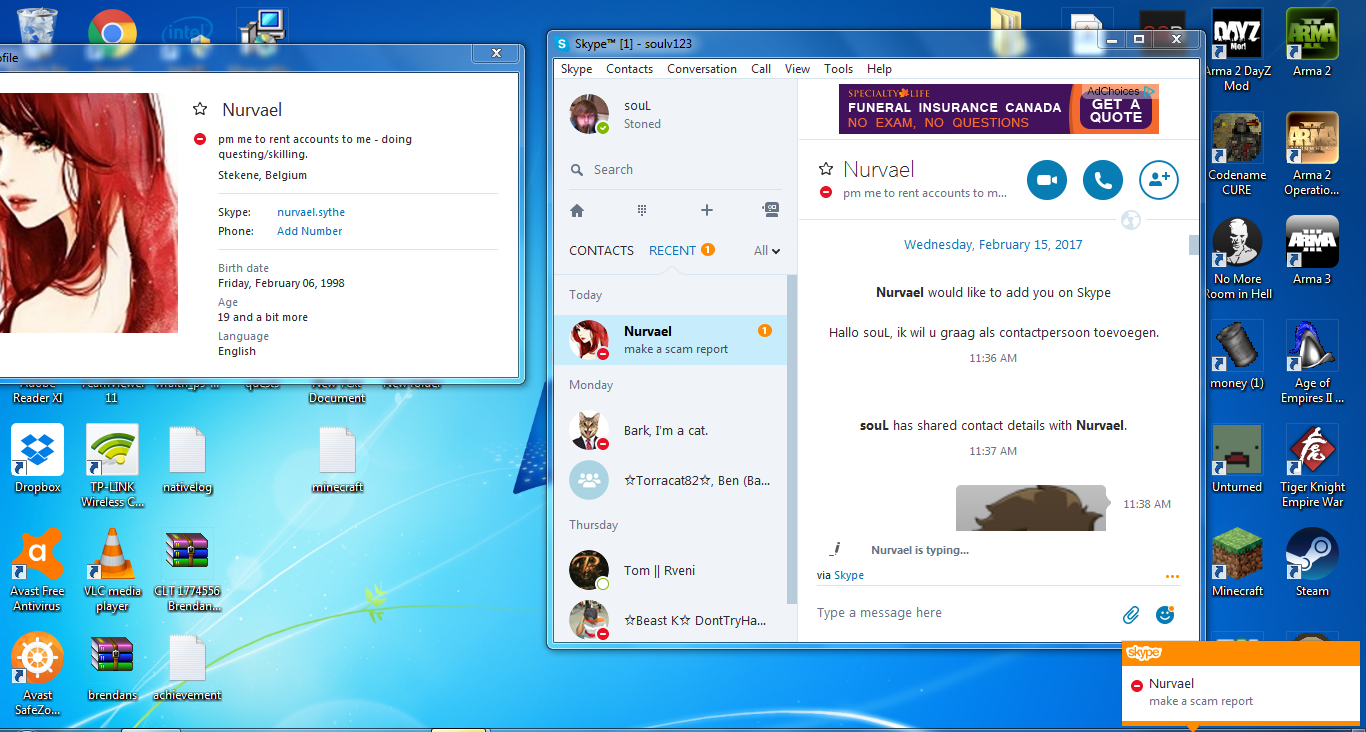Click the Nurvael profile picture
The height and width of the screenshot is (732, 1366).
(87, 213)
